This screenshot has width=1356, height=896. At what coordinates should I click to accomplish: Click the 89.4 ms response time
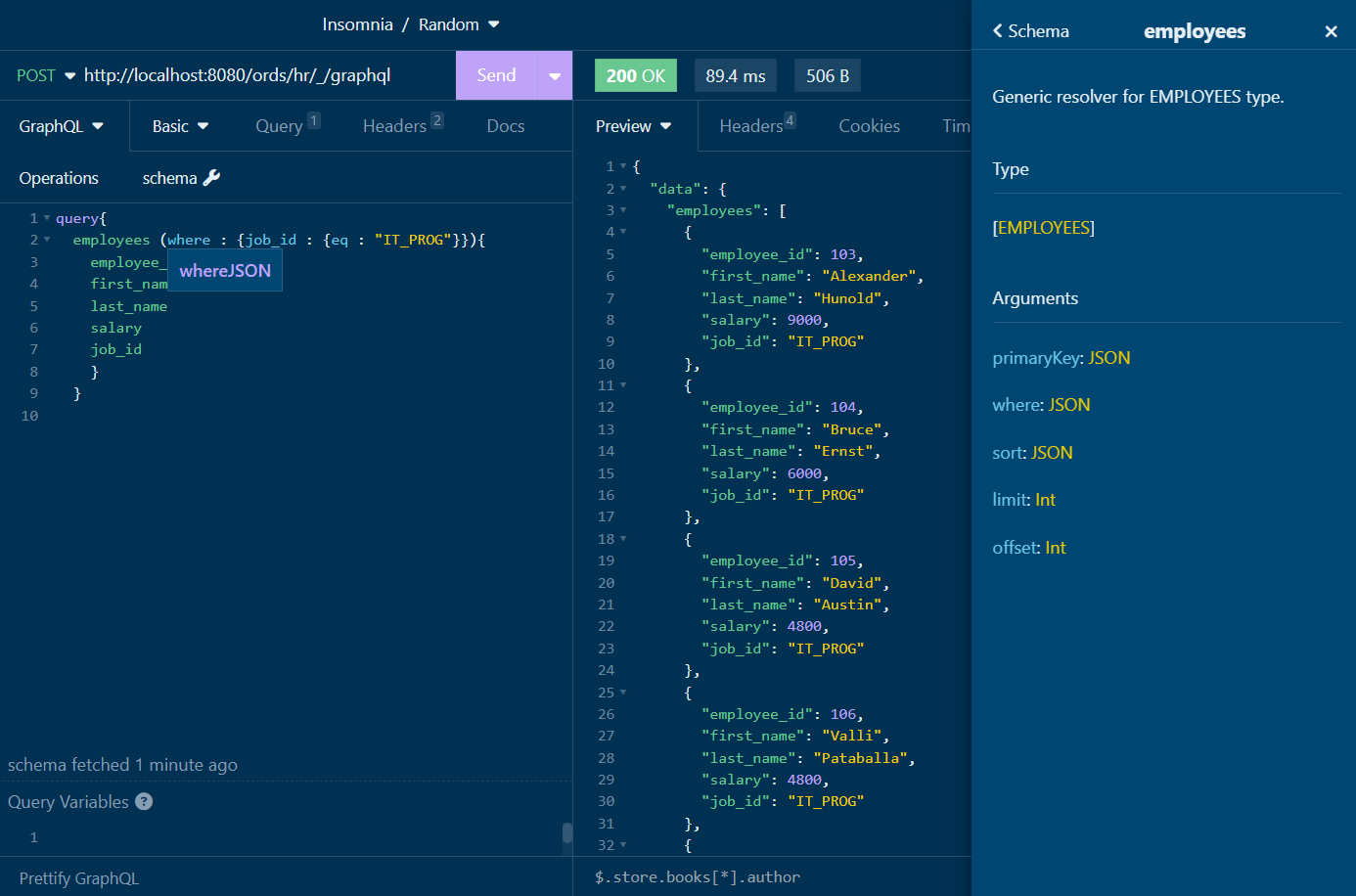coord(736,75)
